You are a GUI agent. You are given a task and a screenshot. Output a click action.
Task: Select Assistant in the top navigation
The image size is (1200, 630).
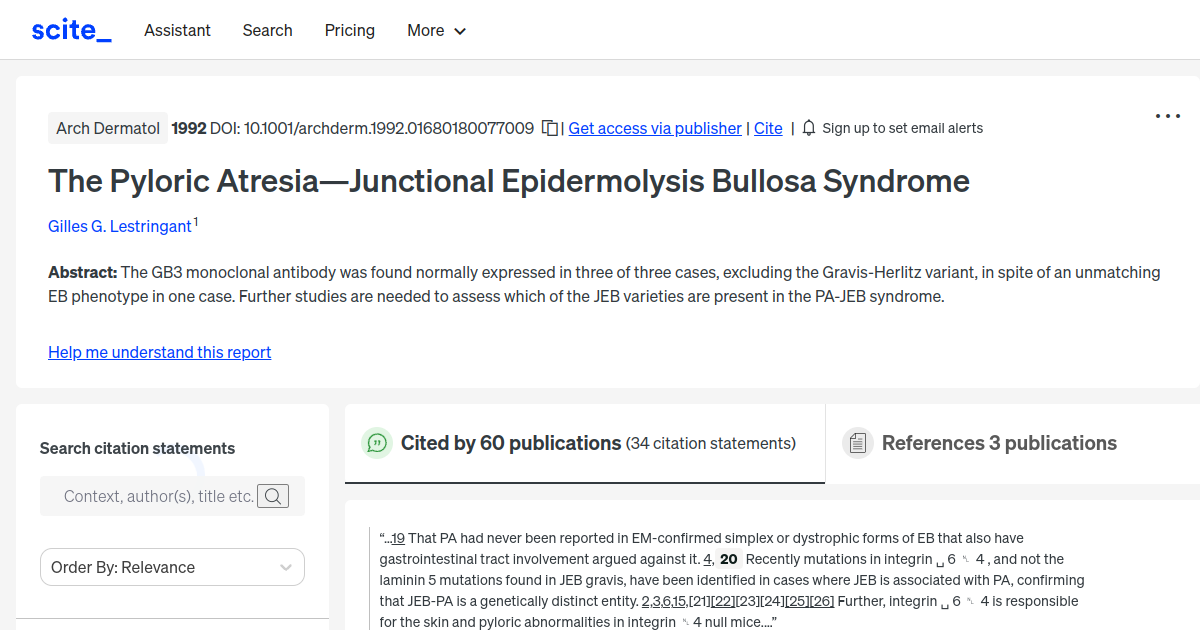coord(177,30)
